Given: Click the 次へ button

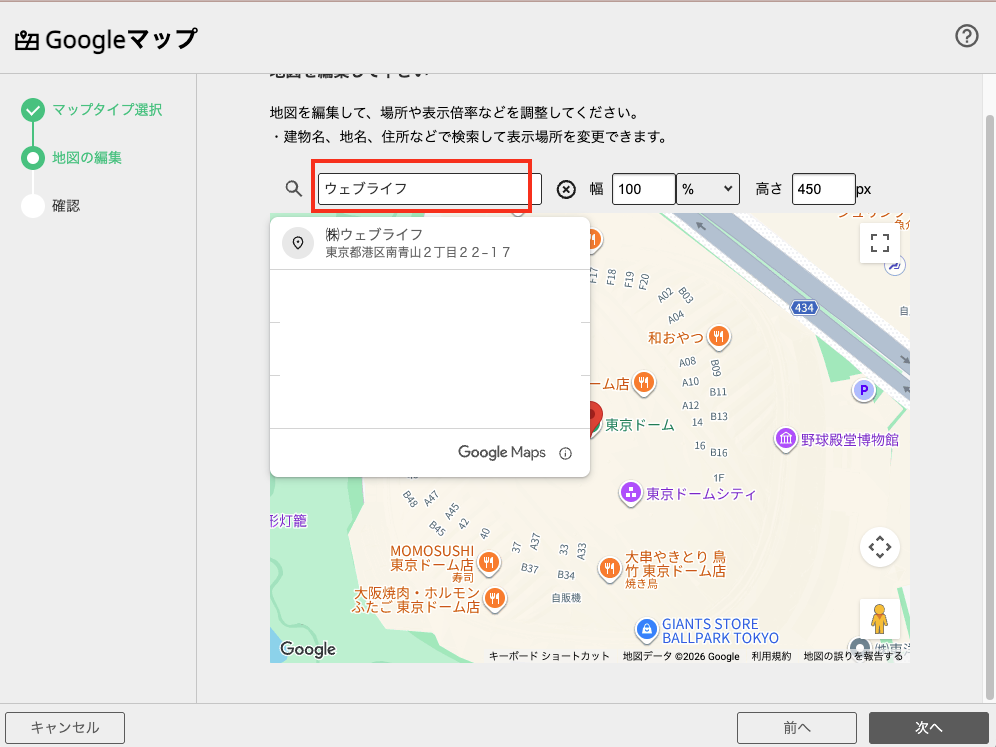Looking at the screenshot, I should tap(929, 728).
